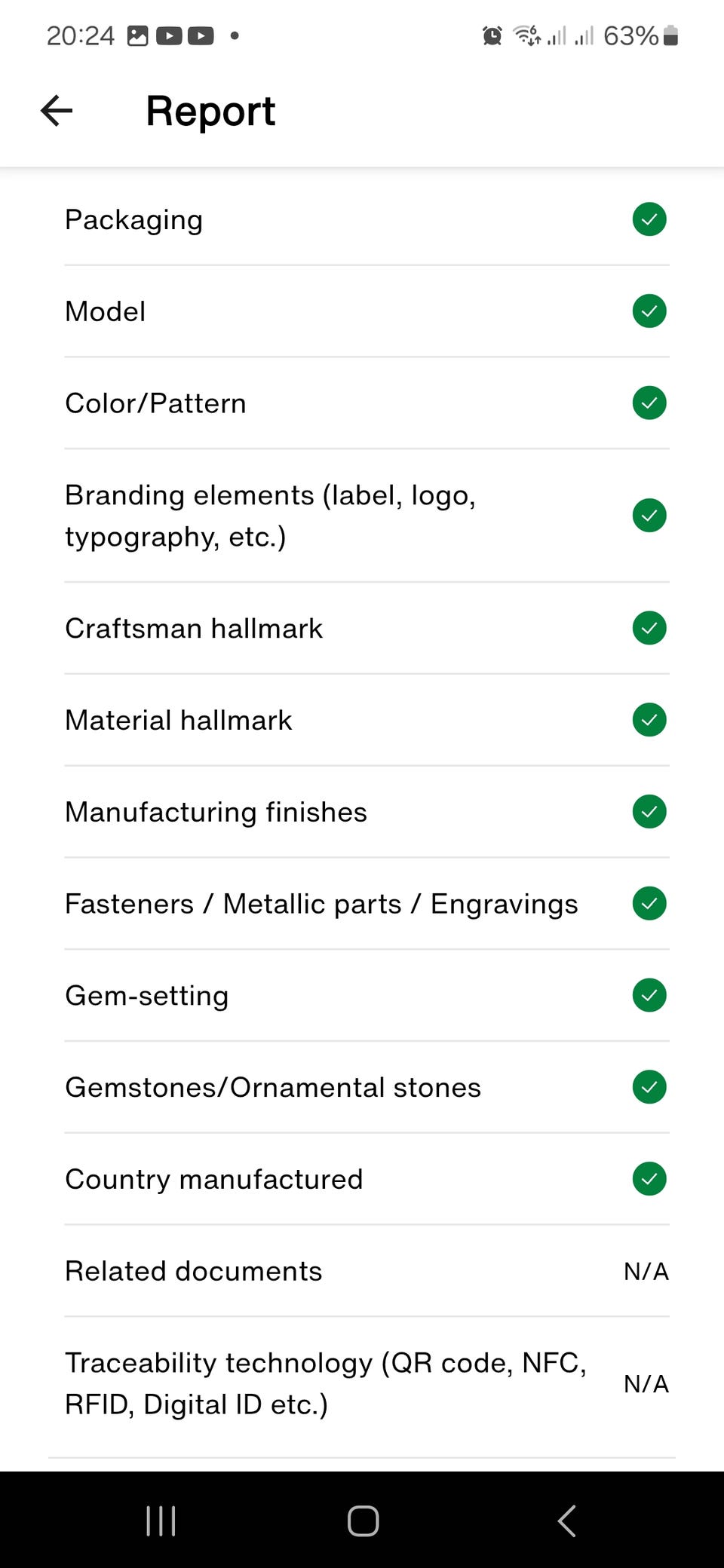Viewport: 724px width, 1568px height.
Task: Tap the Country manufactured check icon
Action: click(x=649, y=1179)
